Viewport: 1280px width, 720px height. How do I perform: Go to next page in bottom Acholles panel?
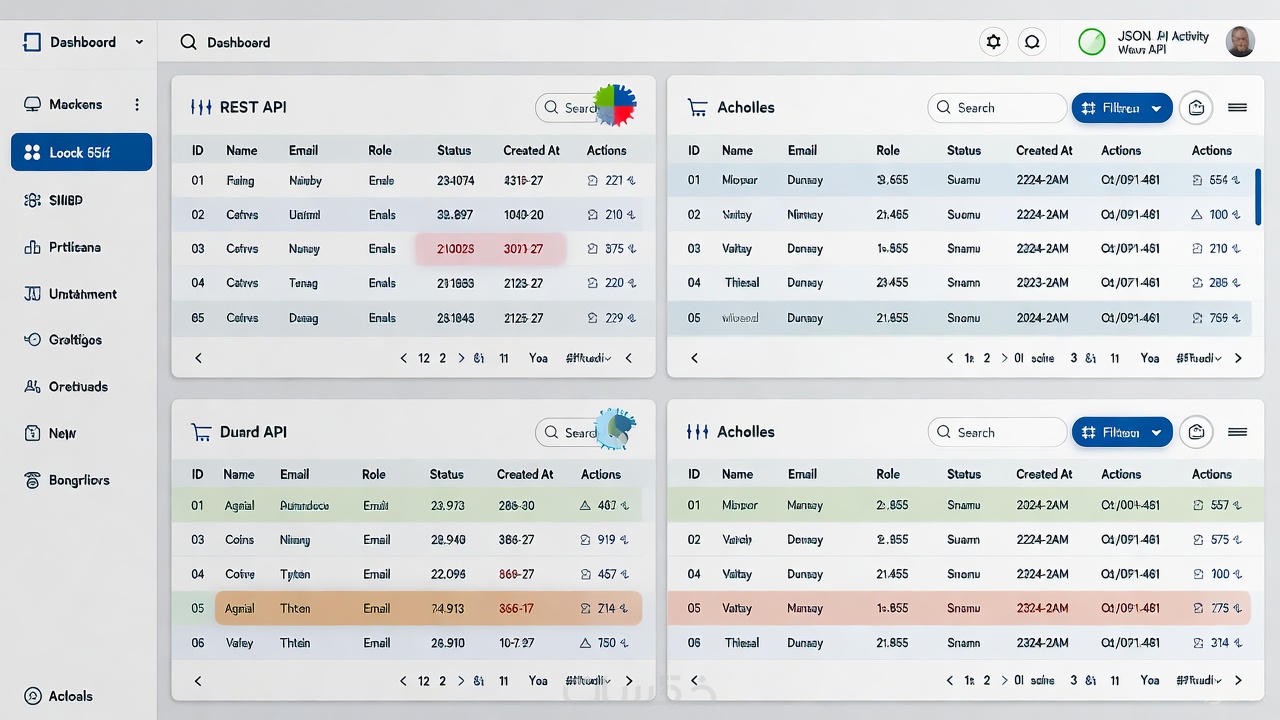(x=1238, y=680)
